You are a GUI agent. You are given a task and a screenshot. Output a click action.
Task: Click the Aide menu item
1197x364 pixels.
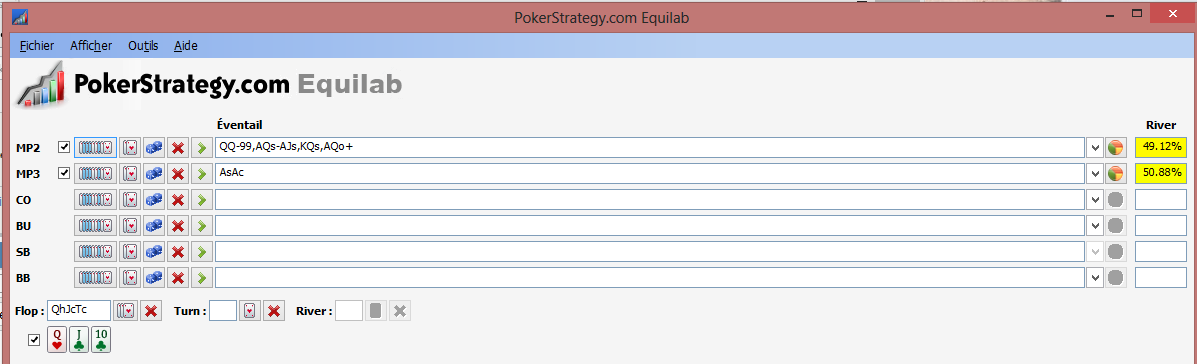tap(186, 46)
